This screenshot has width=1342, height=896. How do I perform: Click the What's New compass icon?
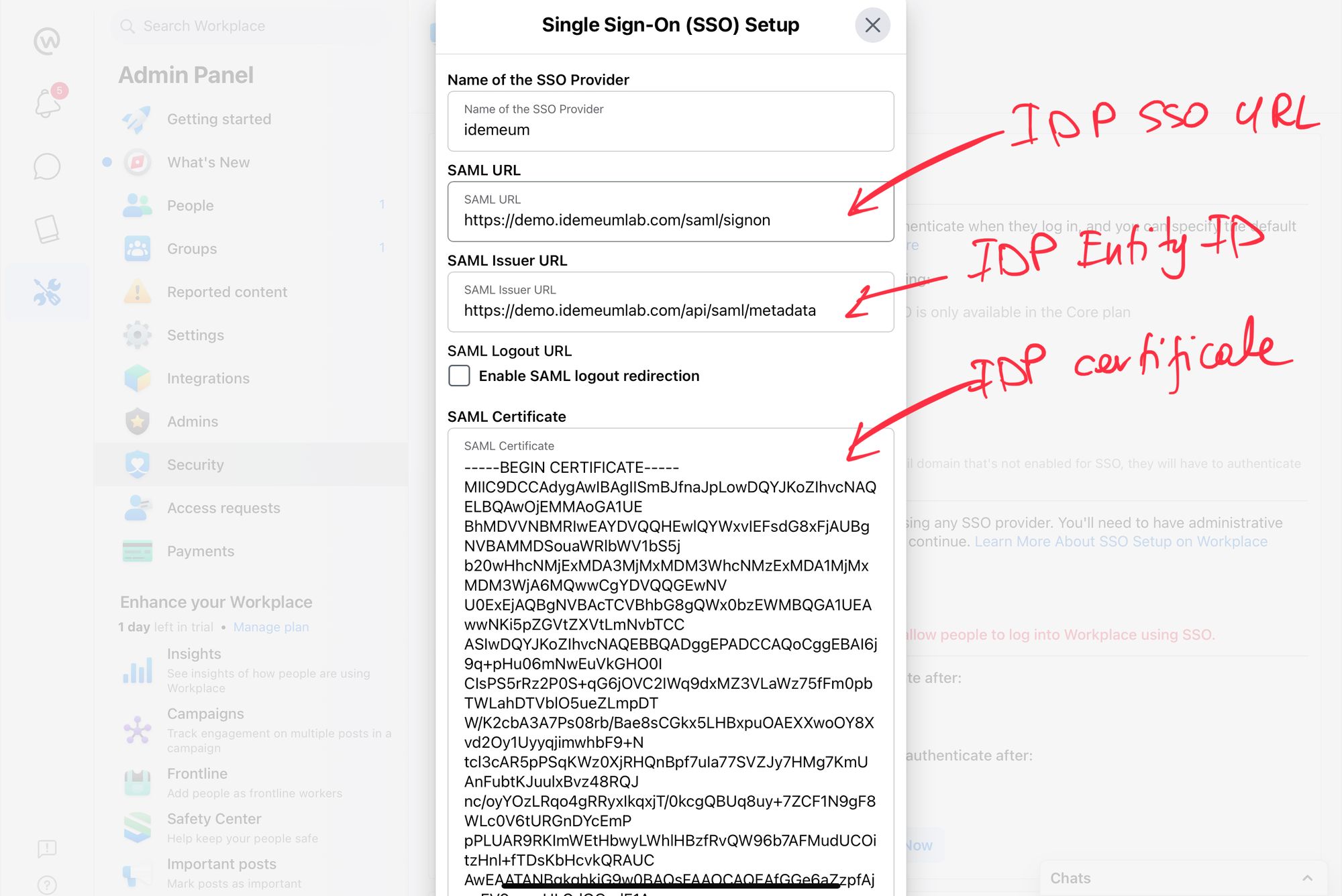click(x=138, y=162)
